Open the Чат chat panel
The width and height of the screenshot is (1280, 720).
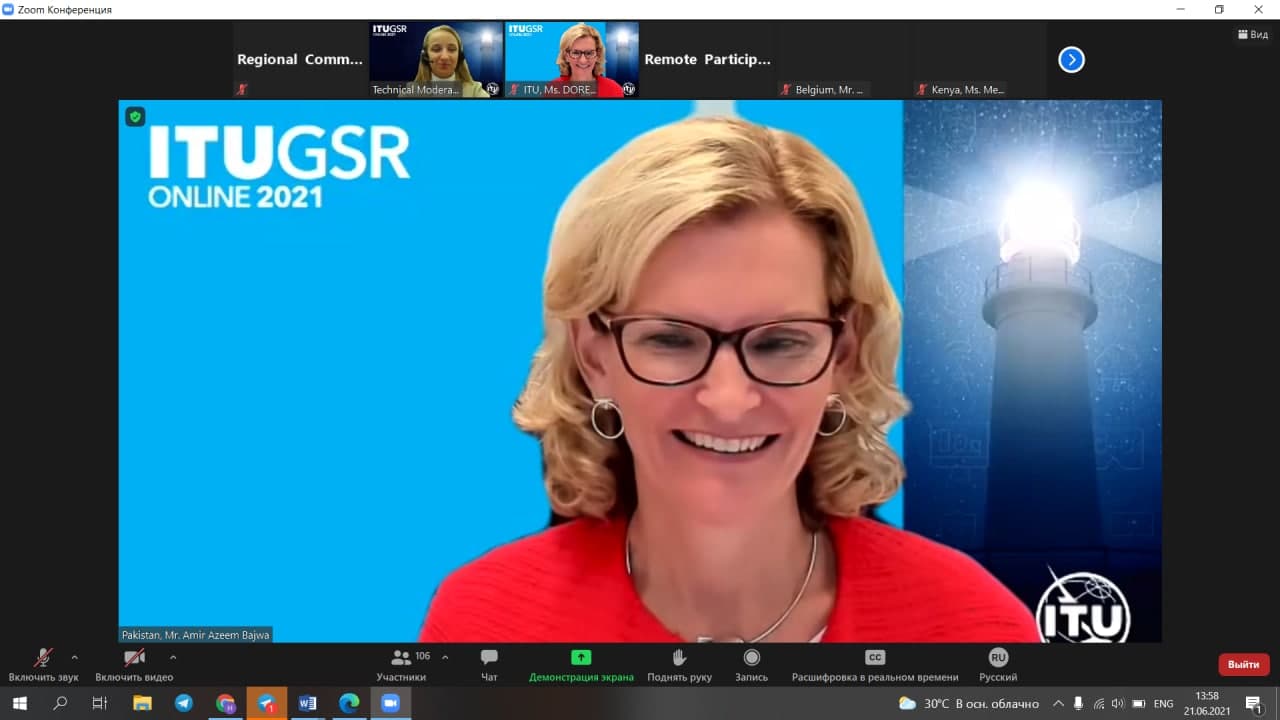[x=489, y=665]
